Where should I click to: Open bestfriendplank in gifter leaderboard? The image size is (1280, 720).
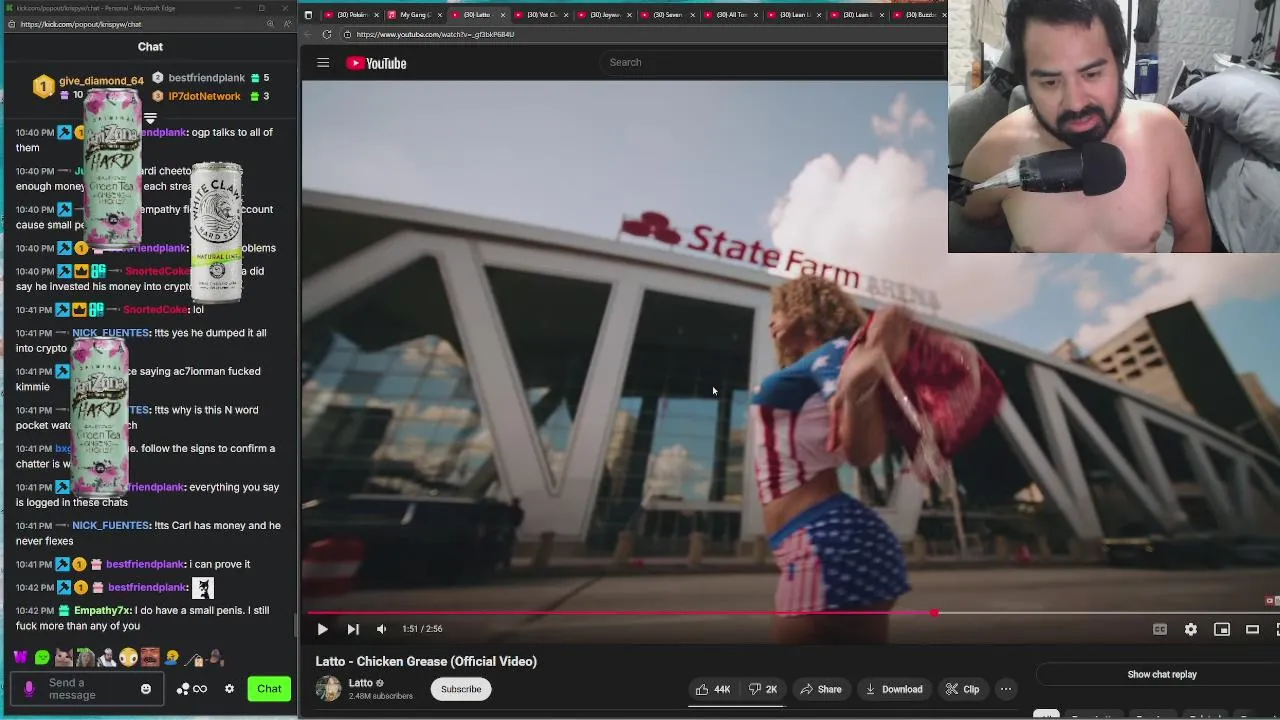tap(206, 78)
